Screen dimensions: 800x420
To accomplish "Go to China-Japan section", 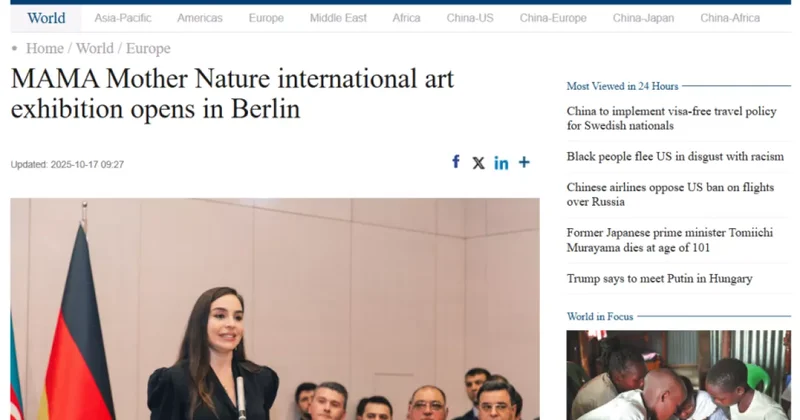I will pos(642,18).
